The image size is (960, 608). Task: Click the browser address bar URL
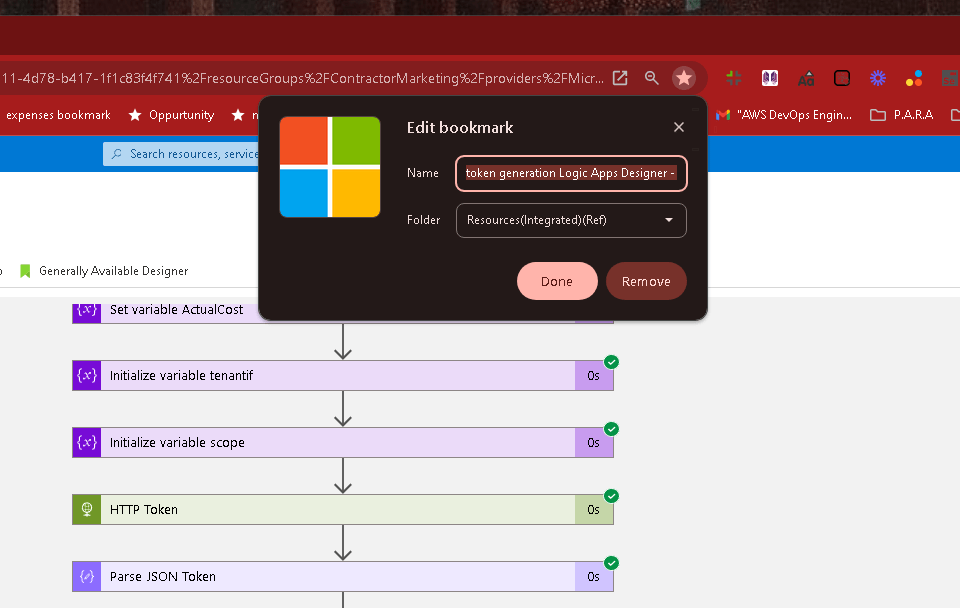(302, 78)
